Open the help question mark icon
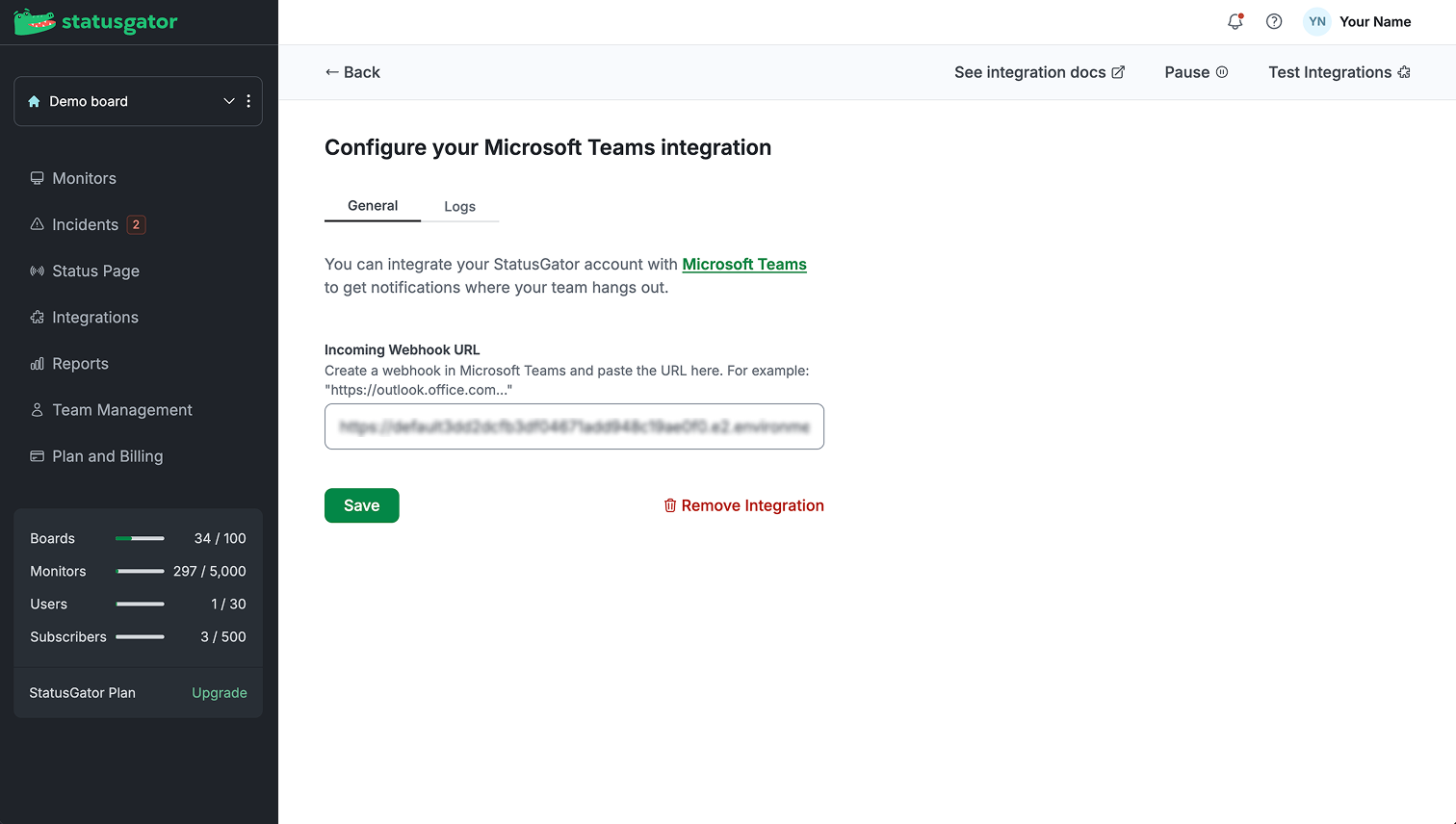 tap(1274, 21)
